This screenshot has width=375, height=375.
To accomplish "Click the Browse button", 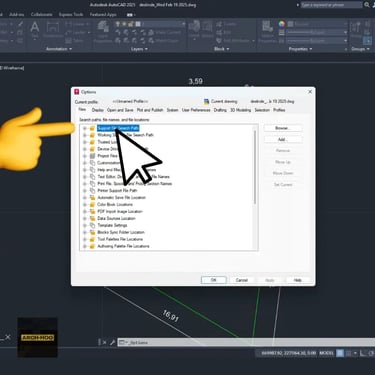I will [x=283, y=128].
